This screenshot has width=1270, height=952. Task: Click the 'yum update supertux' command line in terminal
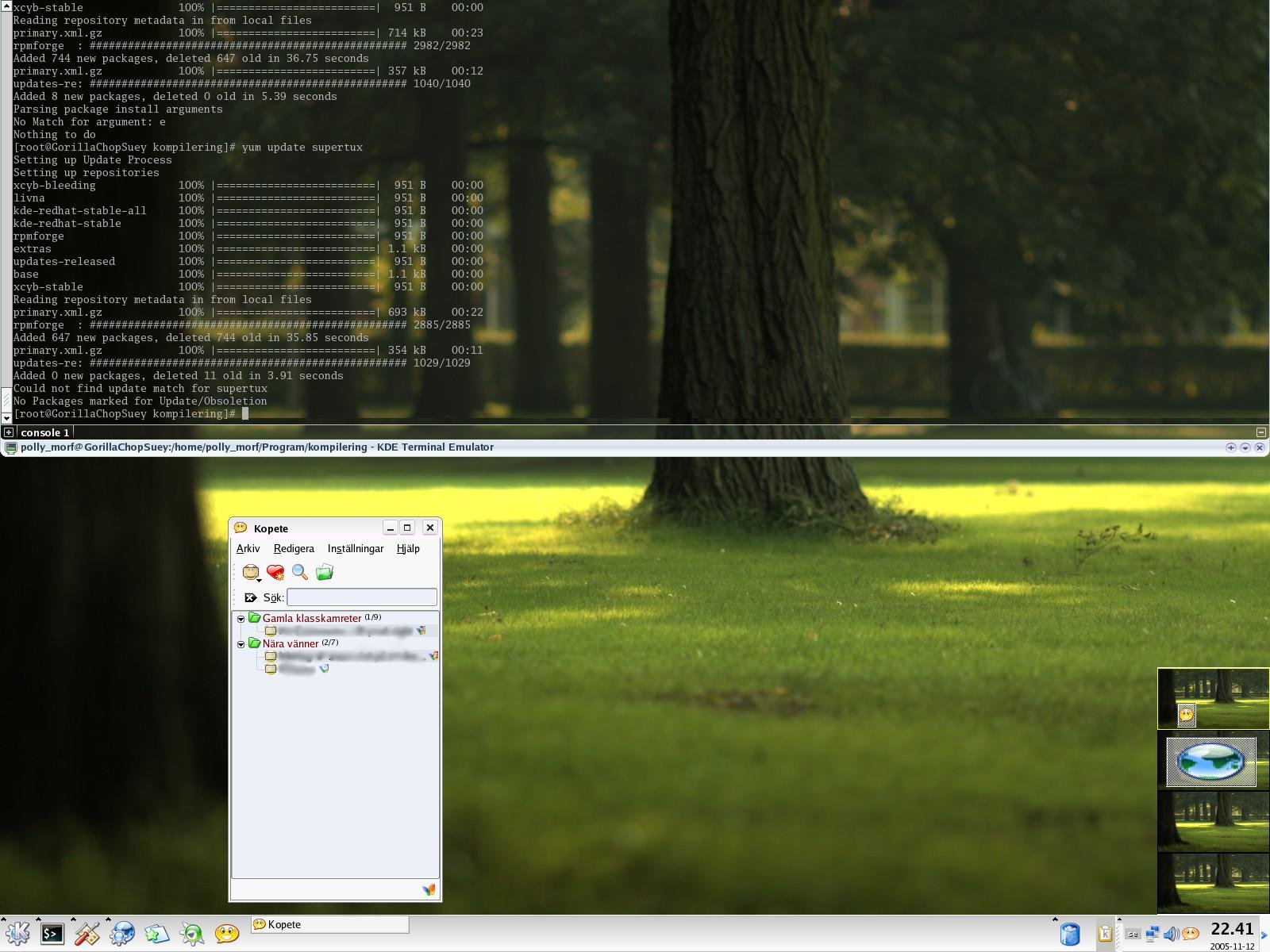[302, 148]
